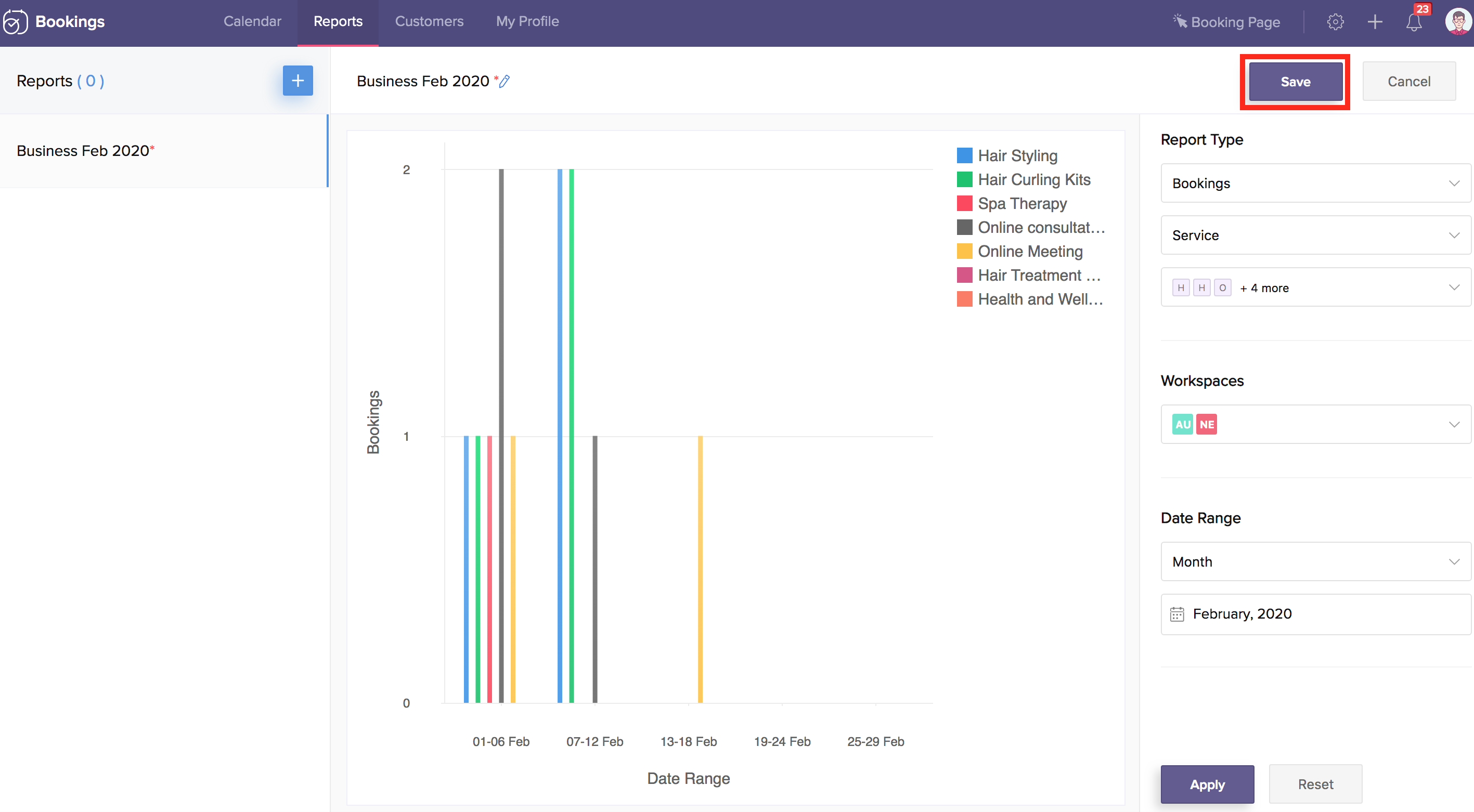Toggle Hair Styling legend series
The image size is (1474, 812).
pyautogui.click(x=1017, y=155)
